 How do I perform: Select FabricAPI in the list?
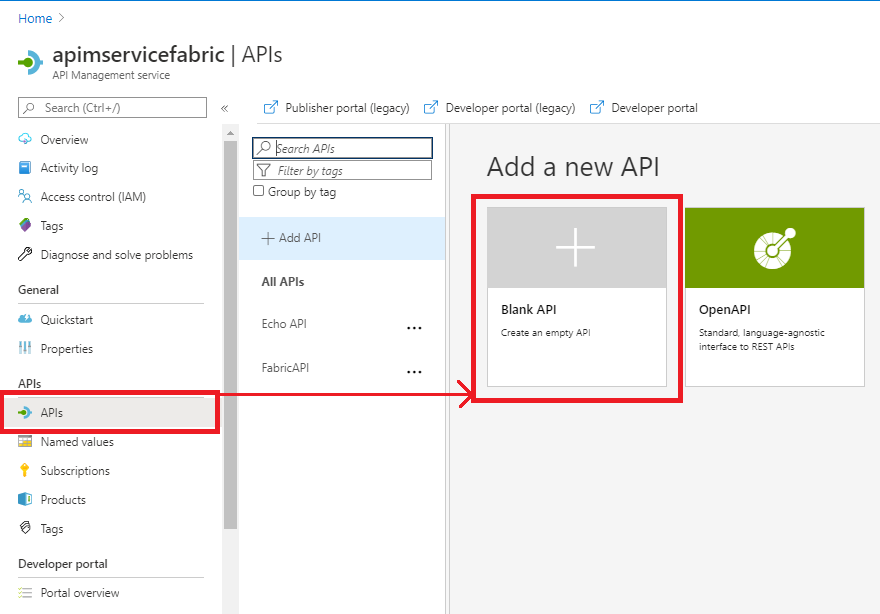(x=285, y=368)
